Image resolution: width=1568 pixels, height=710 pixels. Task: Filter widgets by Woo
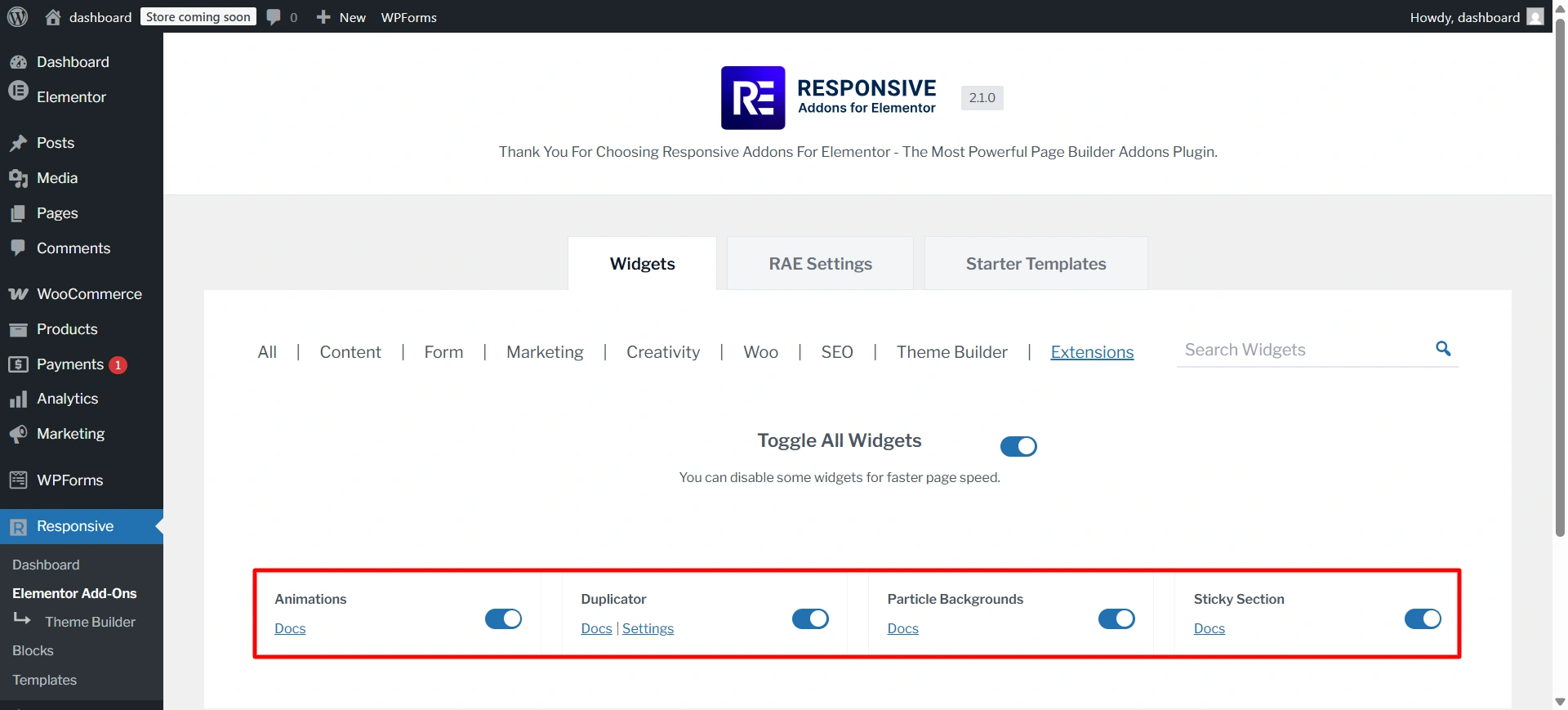click(760, 352)
